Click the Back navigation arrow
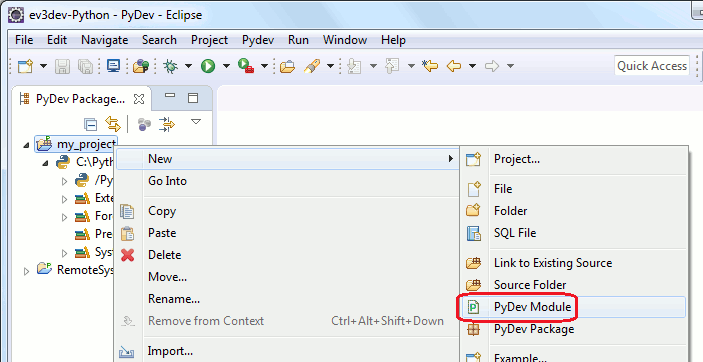703x362 pixels. pyautogui.click(x=454, y=66)
